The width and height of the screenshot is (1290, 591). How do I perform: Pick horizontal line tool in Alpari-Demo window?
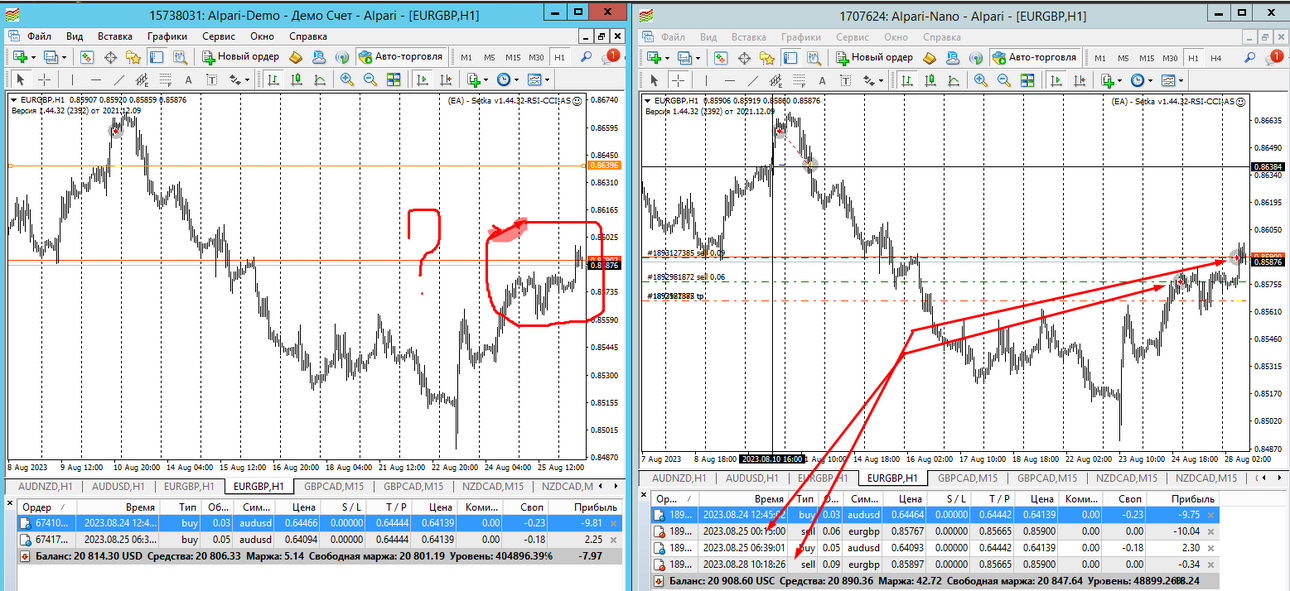pos(96,80)
